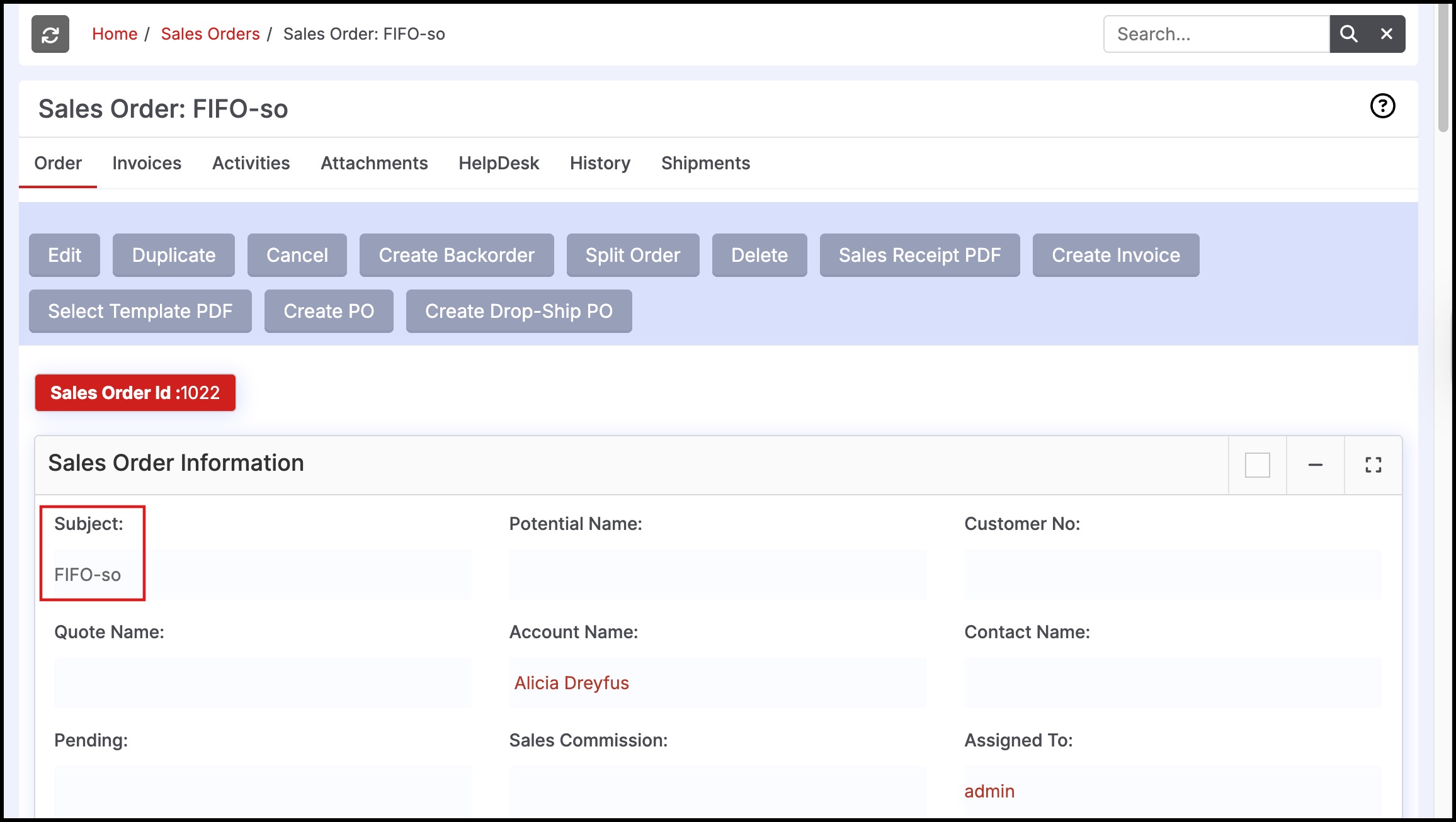
Task: Expand Sales Order Information to fullscreen
Action: [x=1373, y=465]
